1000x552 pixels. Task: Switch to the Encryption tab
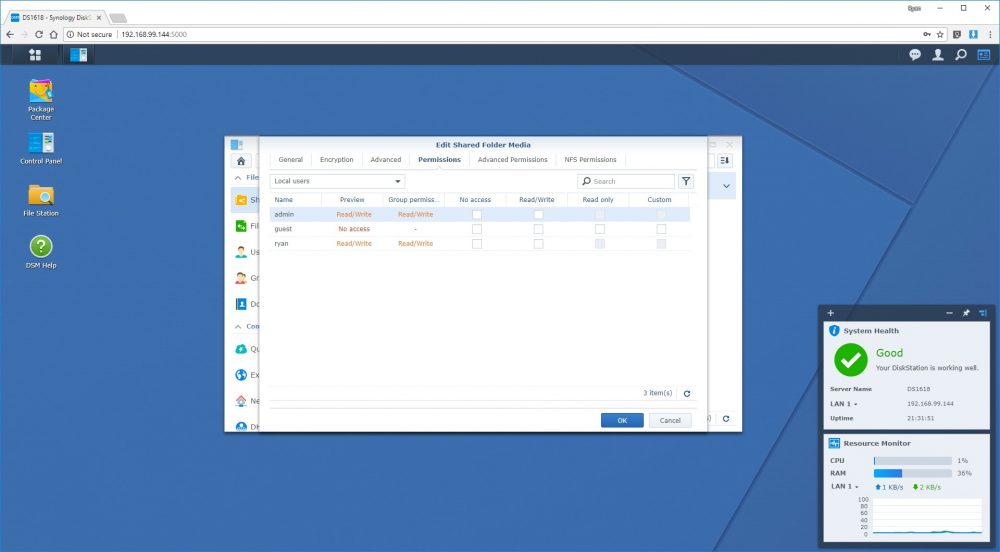[336, 160]
